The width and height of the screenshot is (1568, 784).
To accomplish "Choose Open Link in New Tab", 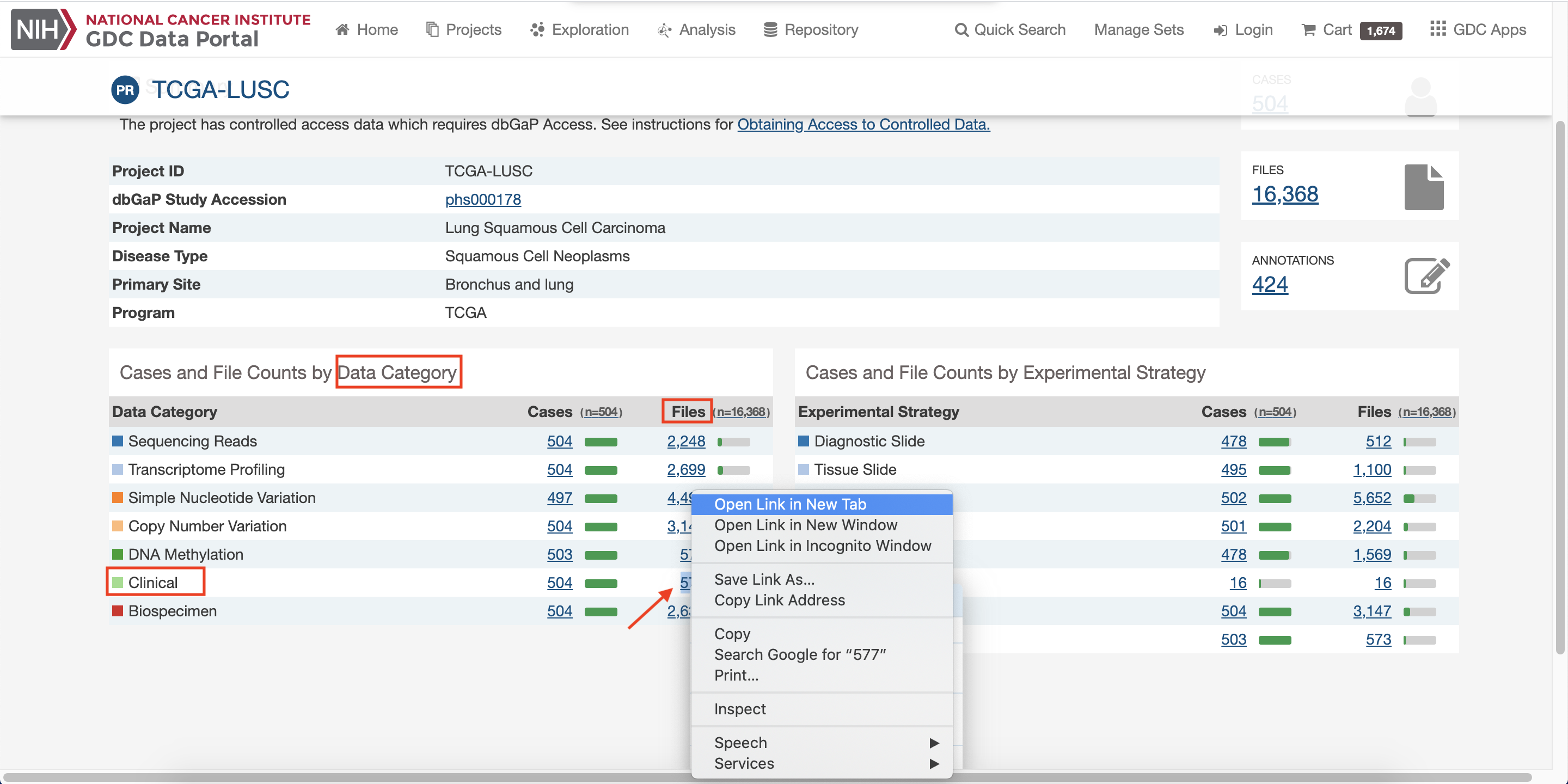I will (x=822, y=504).
